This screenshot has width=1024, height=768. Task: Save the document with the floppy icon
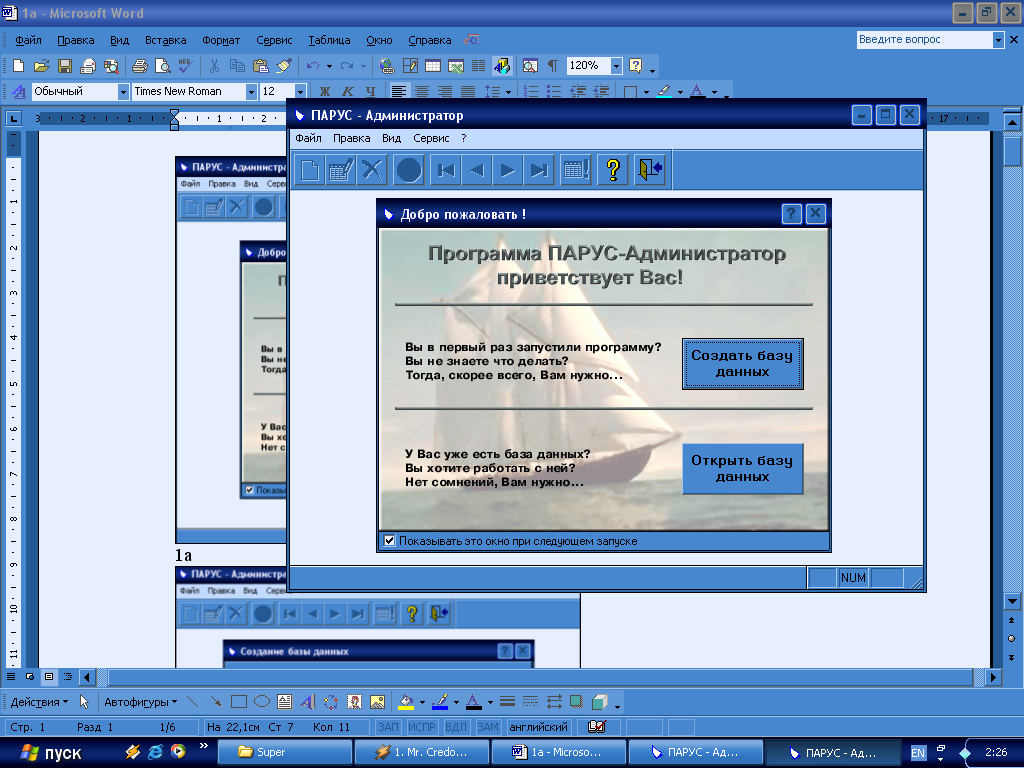(x=65, y=65)
